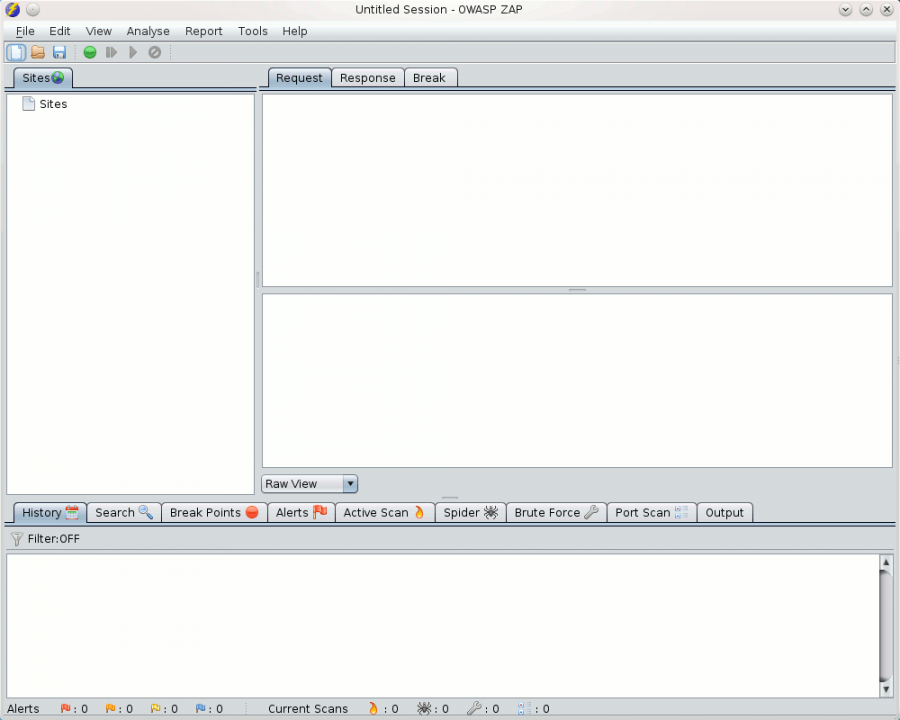Click the spider icon in status bar
Screen dimensions: 900x720
[425, 709]
